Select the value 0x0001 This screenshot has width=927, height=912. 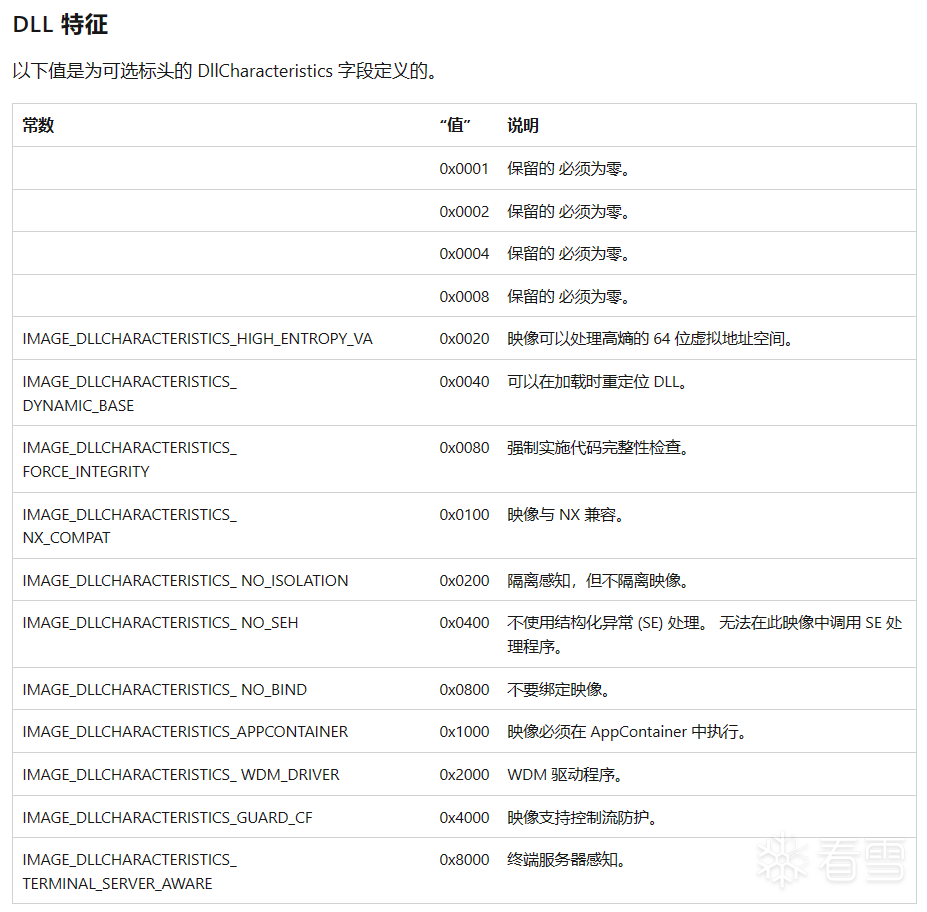[x=464, y=169]
